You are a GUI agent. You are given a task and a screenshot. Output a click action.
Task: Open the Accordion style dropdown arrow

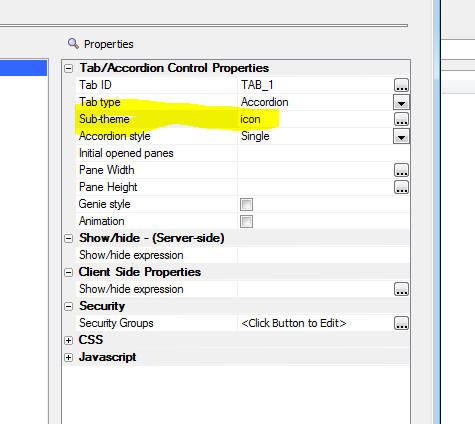click(x=401, y=136)
